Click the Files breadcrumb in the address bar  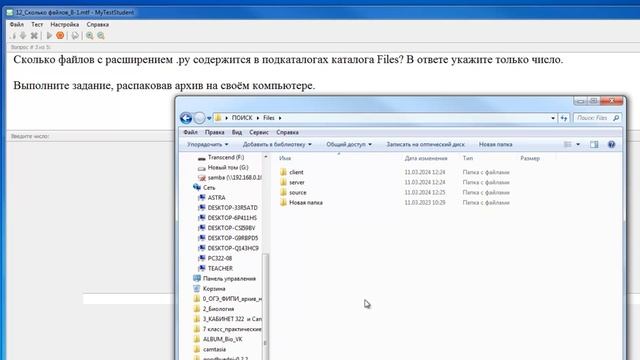[x=269, y=118]
